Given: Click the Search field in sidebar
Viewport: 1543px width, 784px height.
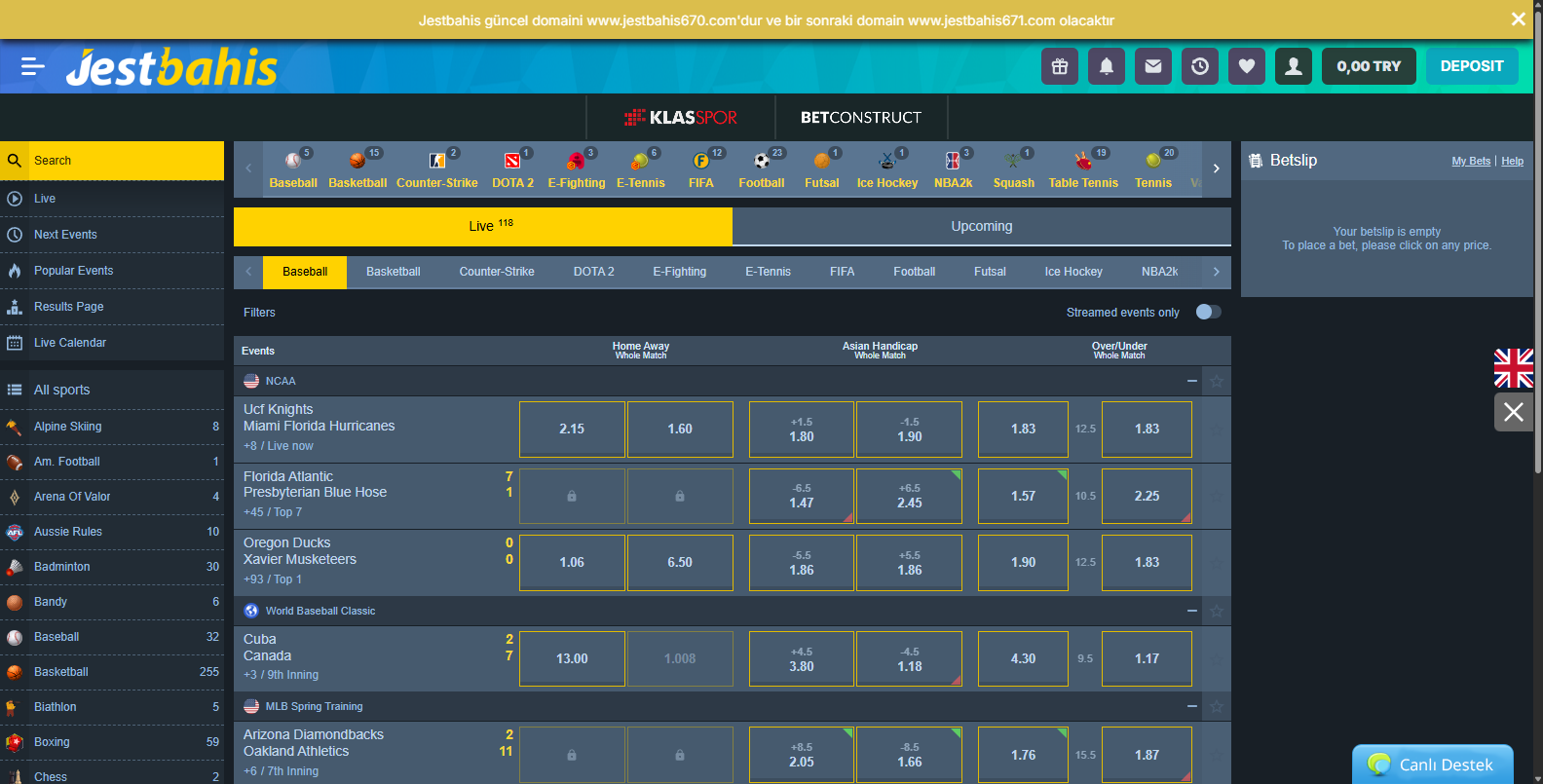Looking at the screenshot, I should [x=125, y=161].
